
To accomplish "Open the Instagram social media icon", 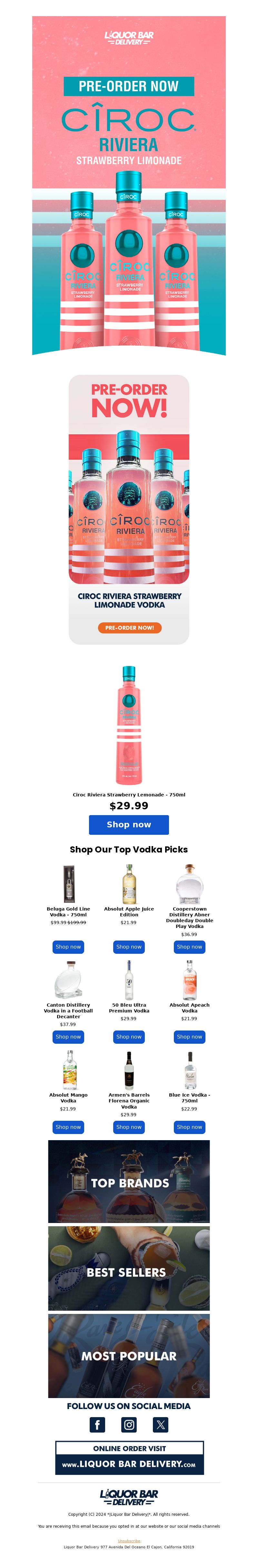I will pyautogui.click(x=129, y=1424).
